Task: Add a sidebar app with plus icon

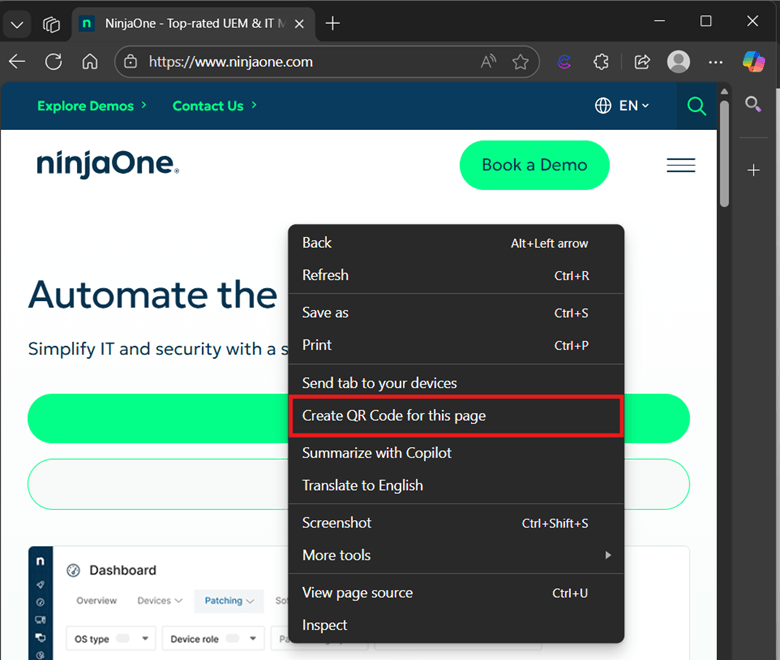Action: point(754,170)
